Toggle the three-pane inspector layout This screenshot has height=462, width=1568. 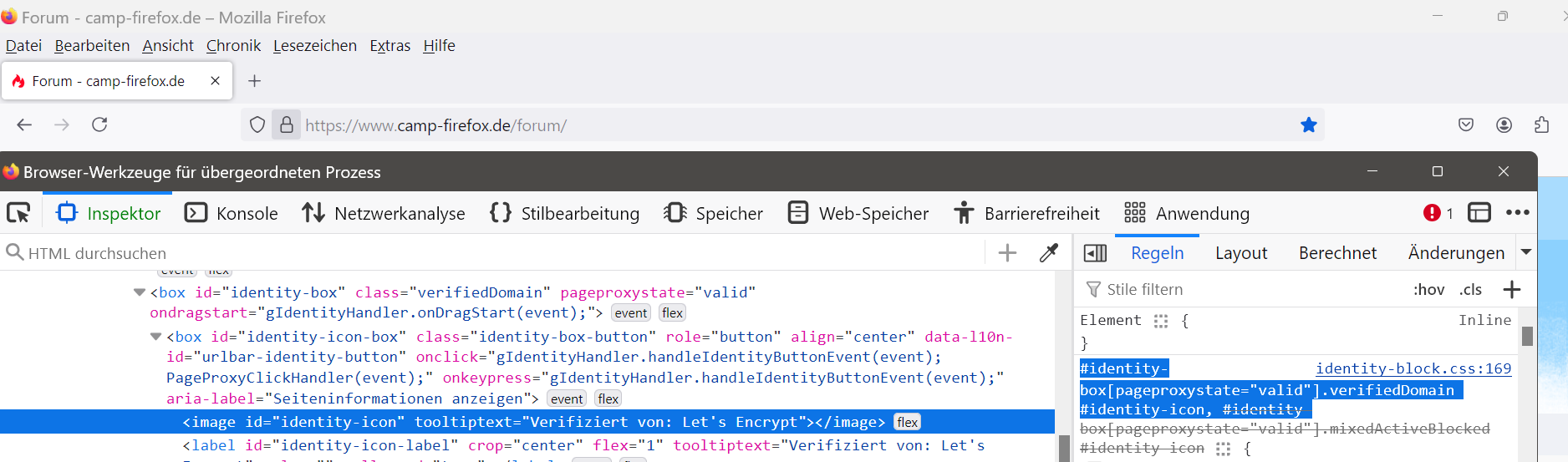point(1094,253)
